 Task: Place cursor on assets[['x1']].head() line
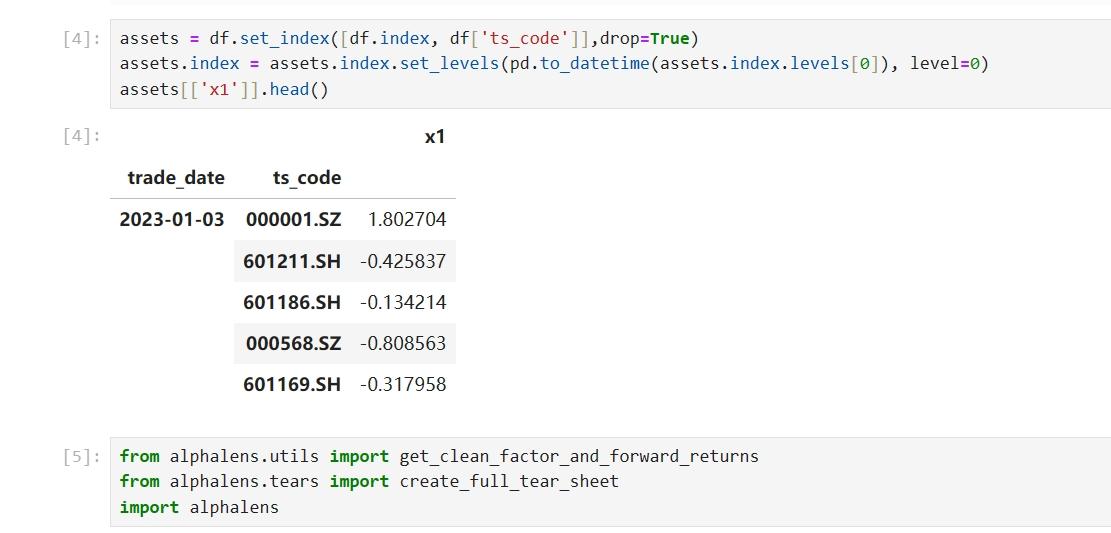click(x=224, y=90)
